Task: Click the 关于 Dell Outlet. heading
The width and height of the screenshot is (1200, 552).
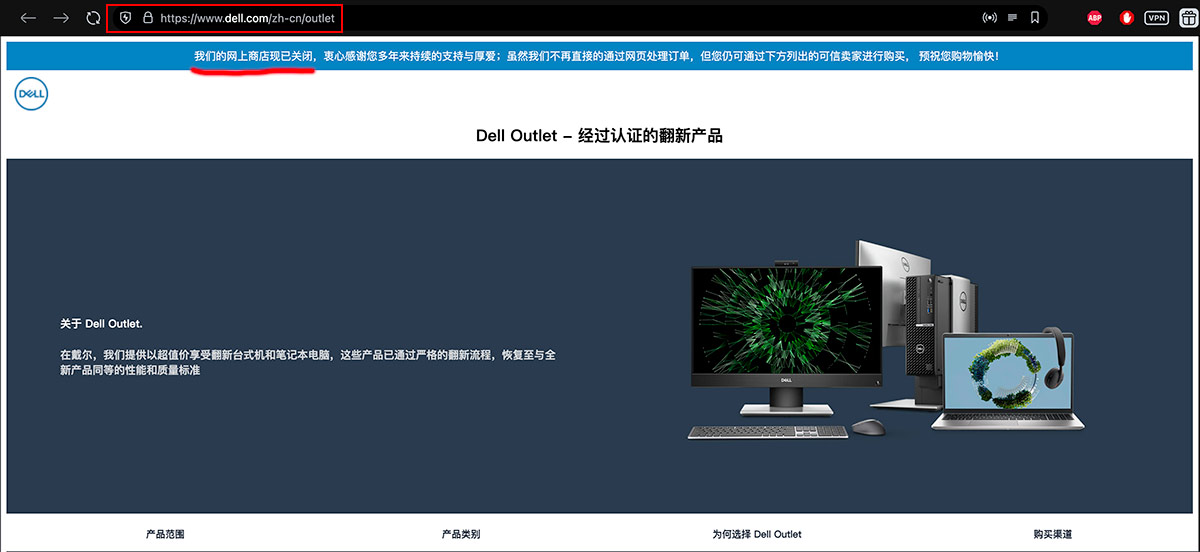Action: [101, 324]
